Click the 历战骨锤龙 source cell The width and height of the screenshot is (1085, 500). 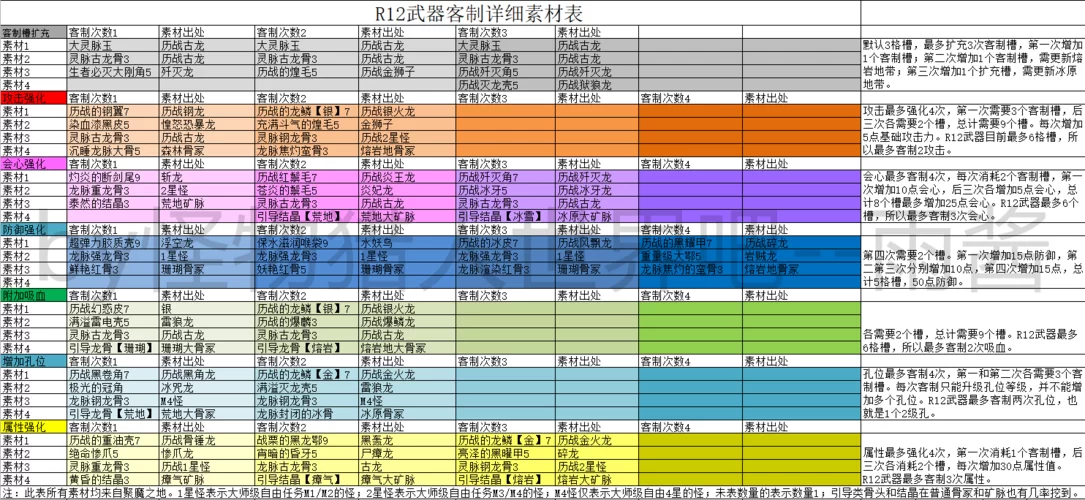(x=206, y=440)
